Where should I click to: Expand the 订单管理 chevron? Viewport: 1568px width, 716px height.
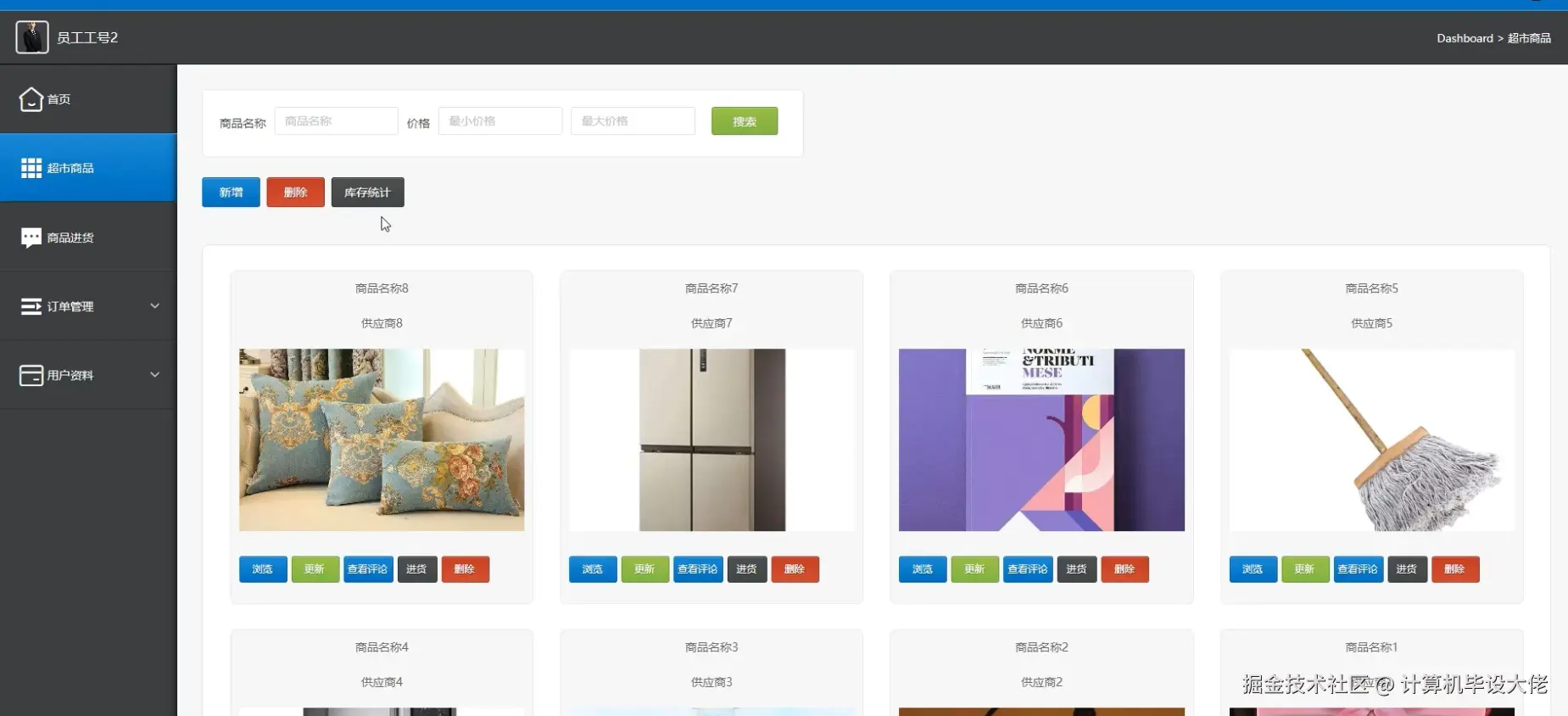(x=154, y=306)
